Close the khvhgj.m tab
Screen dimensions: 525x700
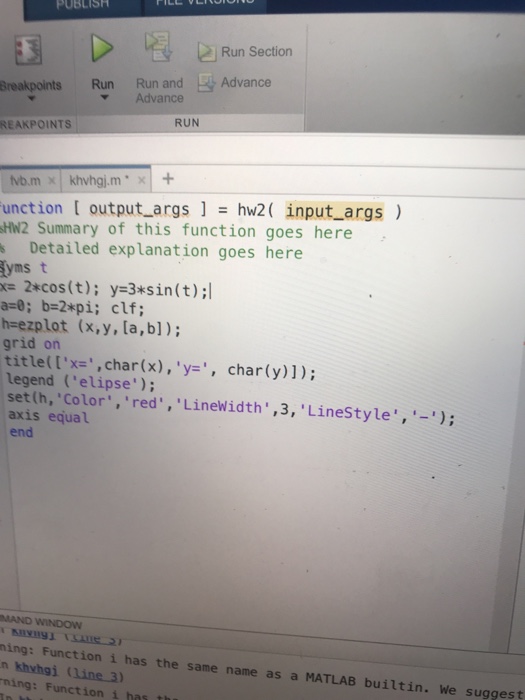click(x=142, y=180)
